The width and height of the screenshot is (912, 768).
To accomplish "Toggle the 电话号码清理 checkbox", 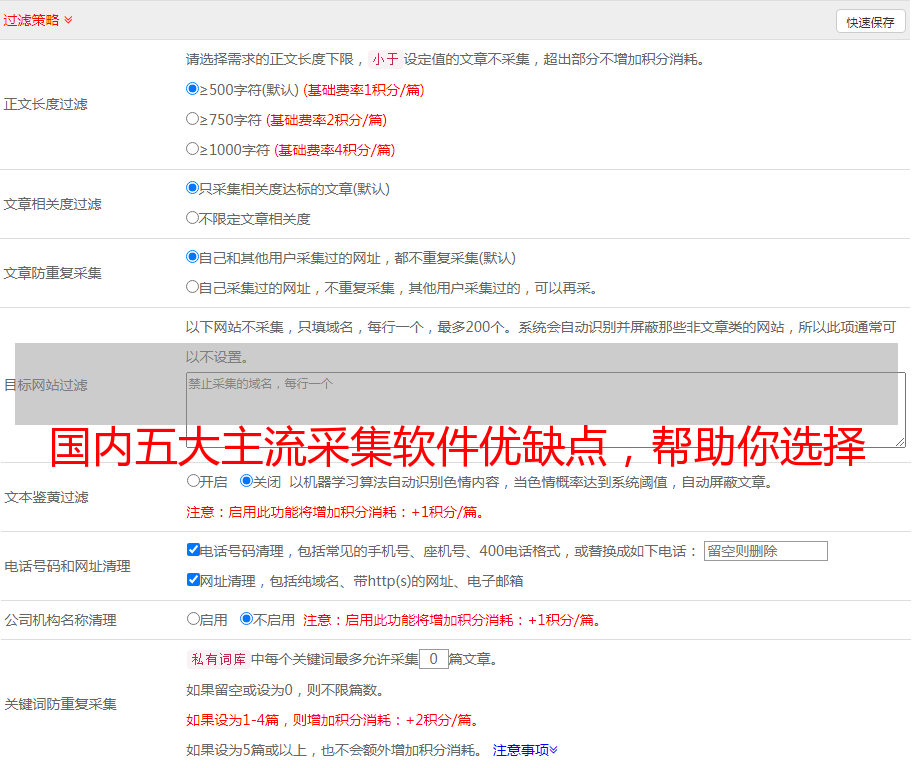I will click(194, 550).
